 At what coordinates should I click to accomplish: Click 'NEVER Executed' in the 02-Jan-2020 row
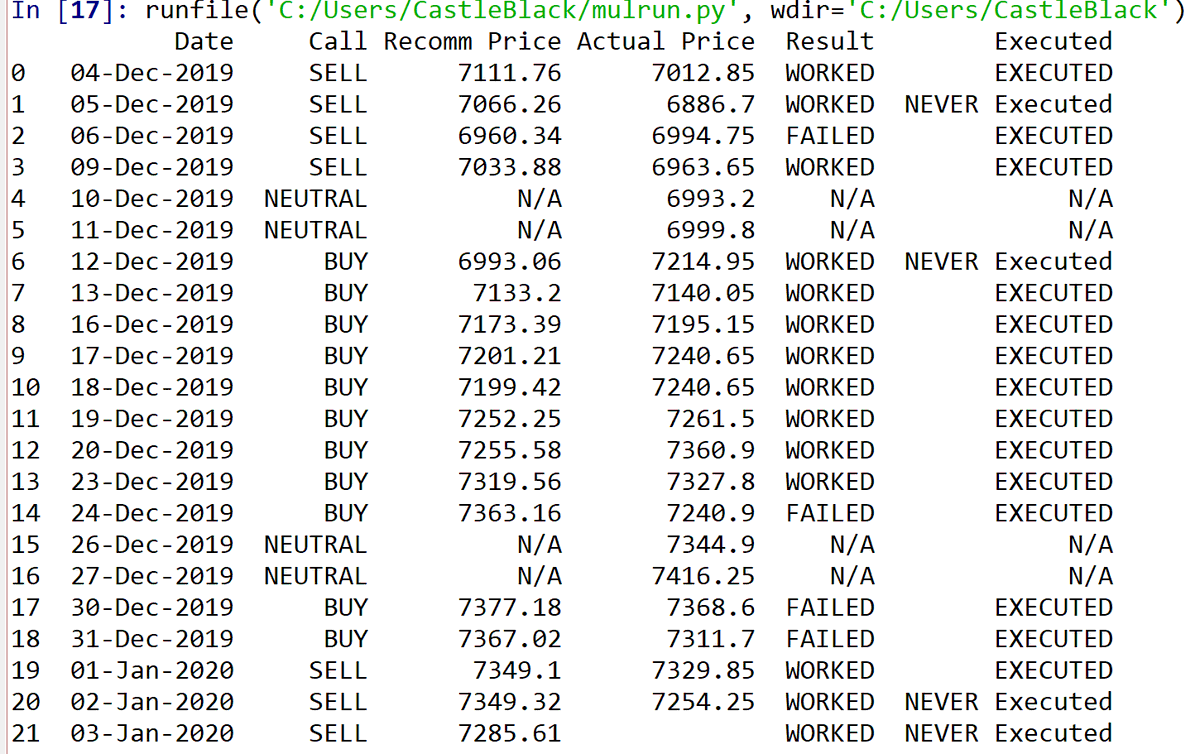click(1009, 702)
